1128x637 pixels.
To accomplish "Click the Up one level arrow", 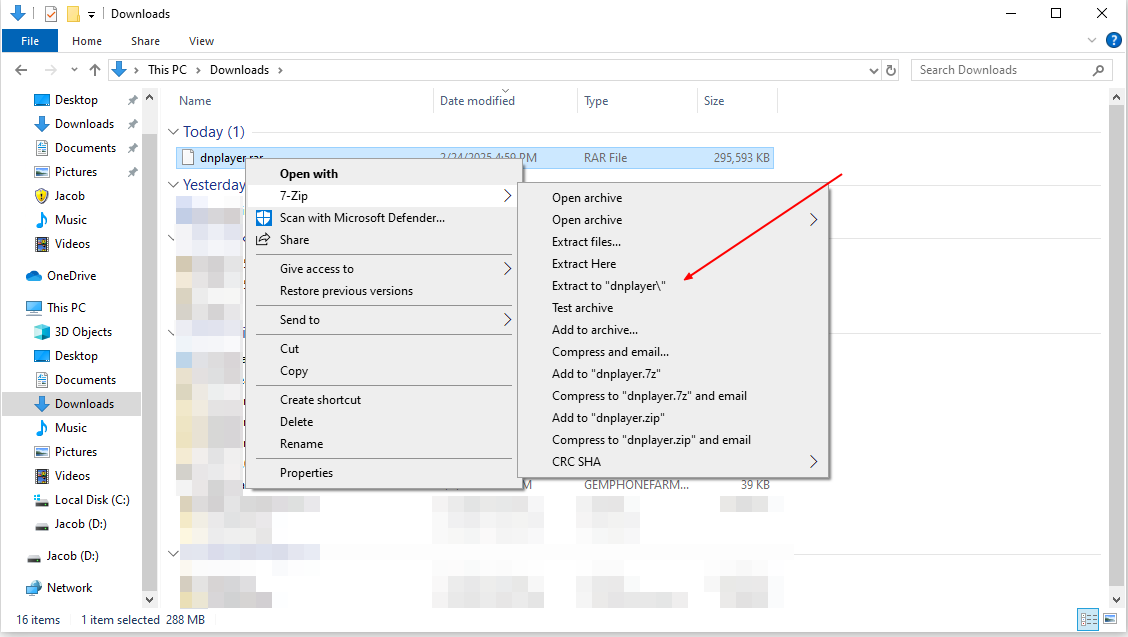I will click(95, 70).
